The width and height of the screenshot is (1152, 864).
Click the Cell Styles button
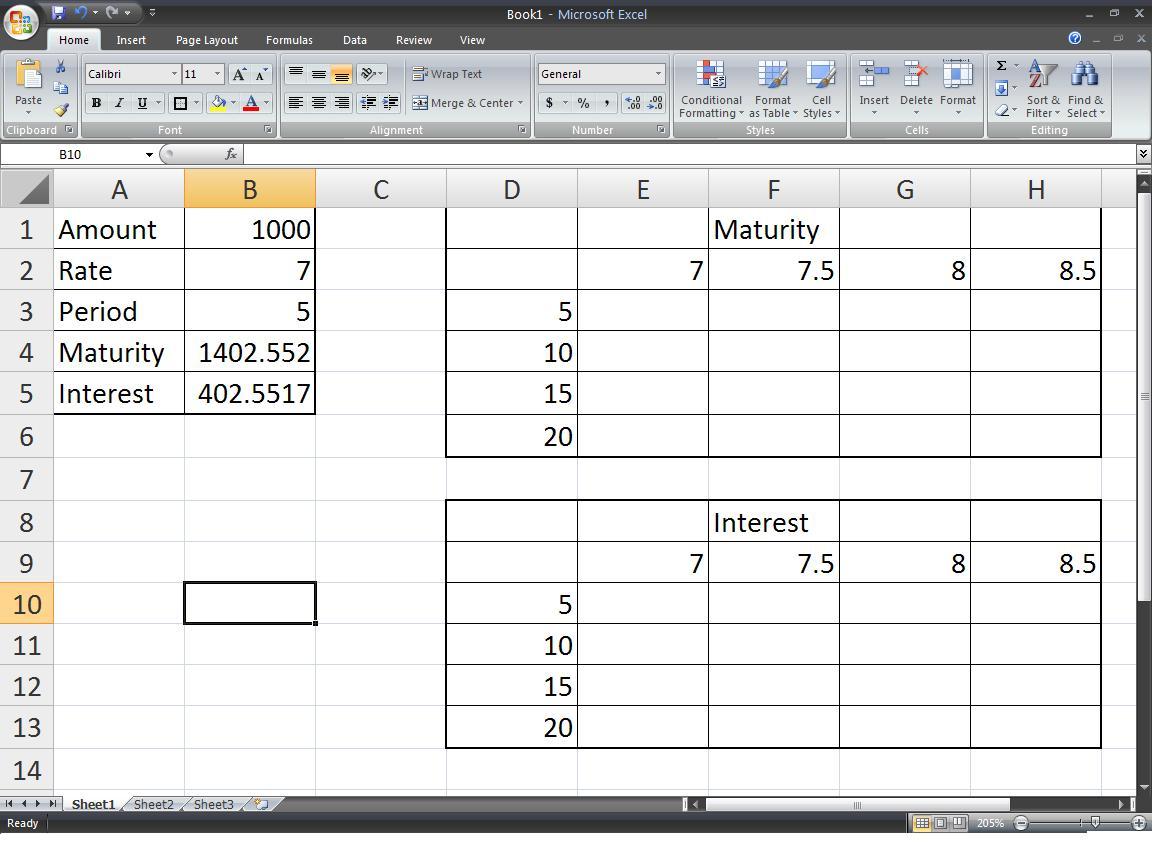click(822, 90)
